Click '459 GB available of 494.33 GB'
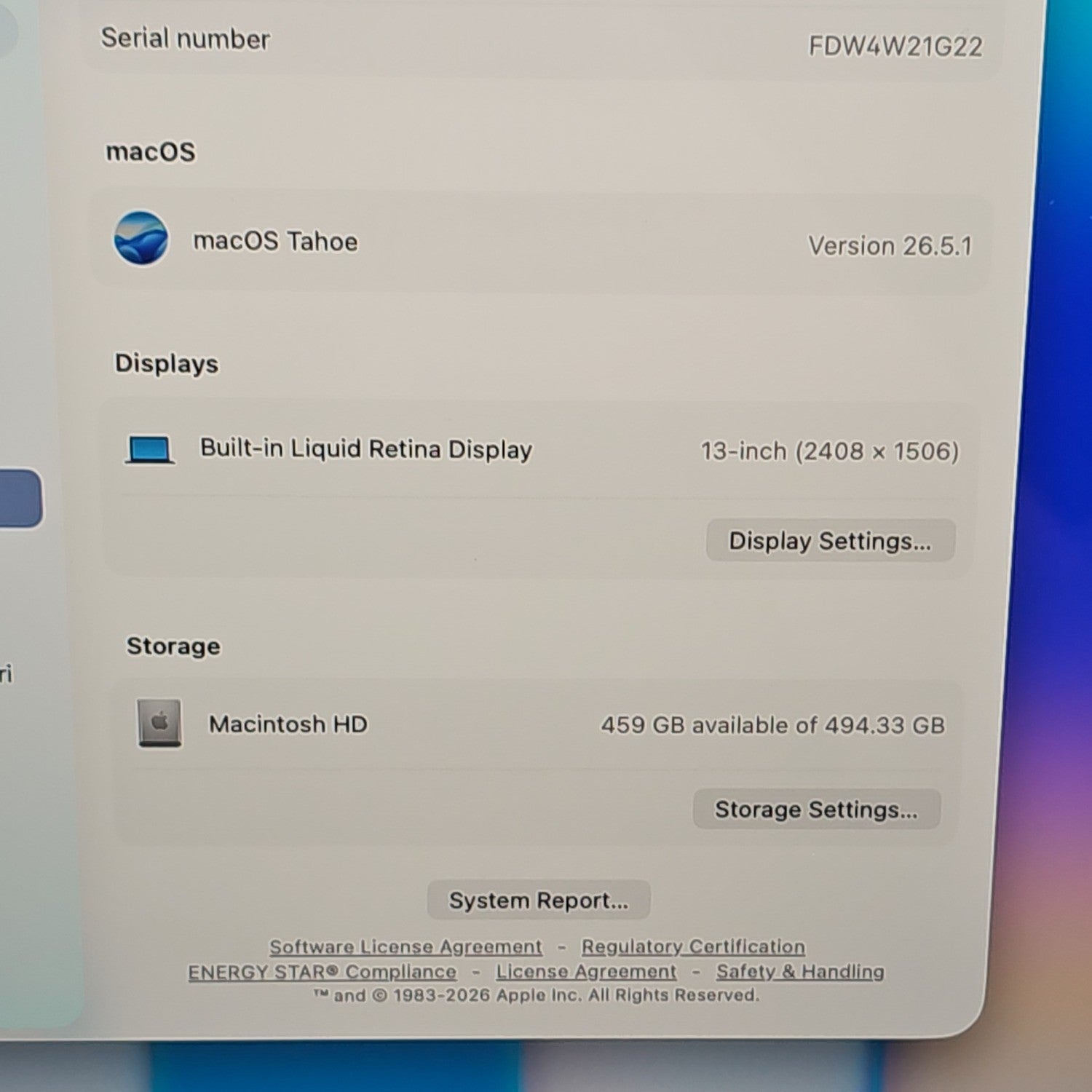Image resolution: width=1092 pixels, height=1092 pixels. pos(773,725)
